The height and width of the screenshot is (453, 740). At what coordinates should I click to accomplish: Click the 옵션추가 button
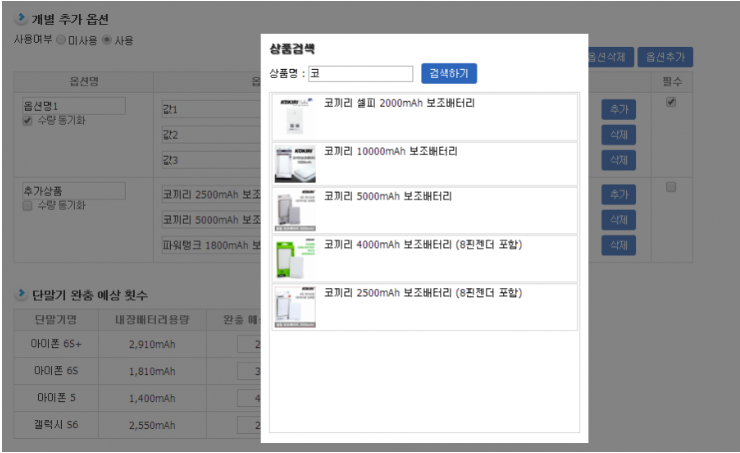(x=666, y=57)
